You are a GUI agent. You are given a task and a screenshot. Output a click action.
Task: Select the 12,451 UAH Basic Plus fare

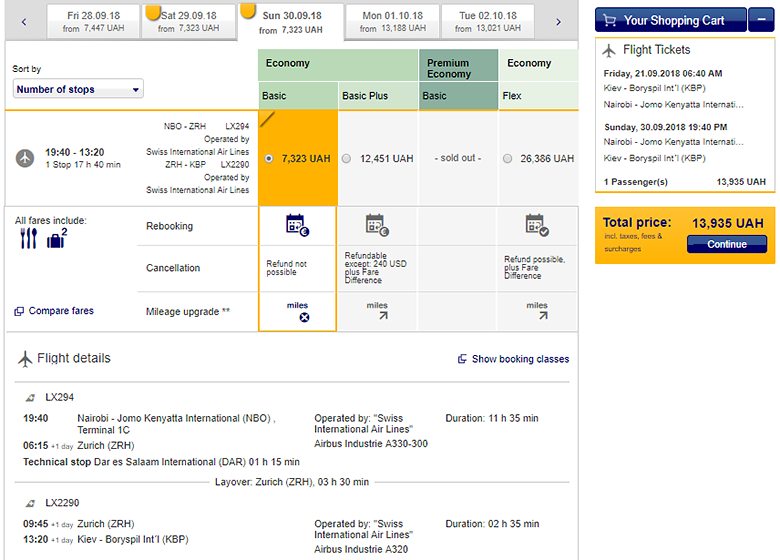[x=347, y=159]
